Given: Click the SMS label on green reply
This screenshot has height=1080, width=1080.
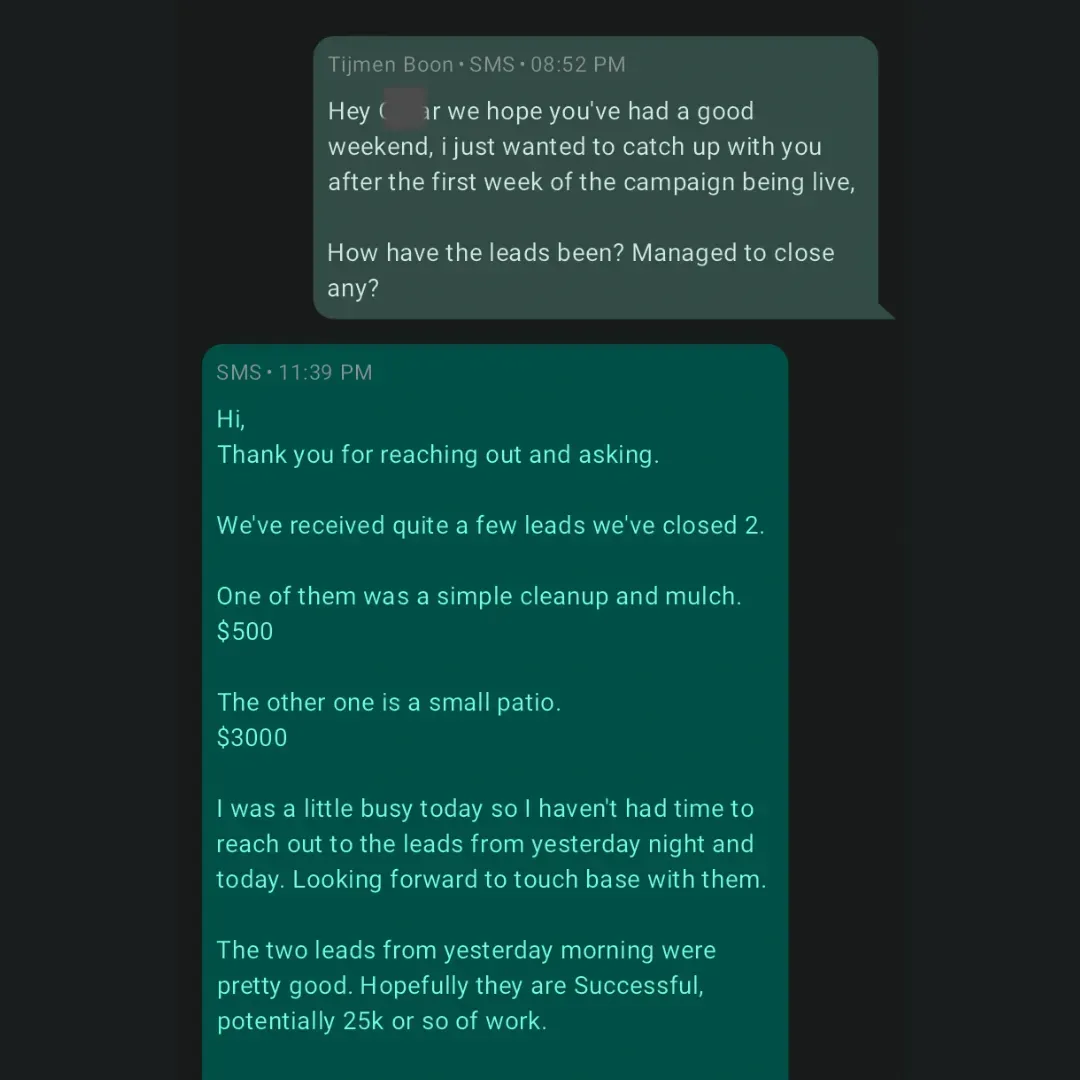Looking at the screenshot, I should 238,373.
